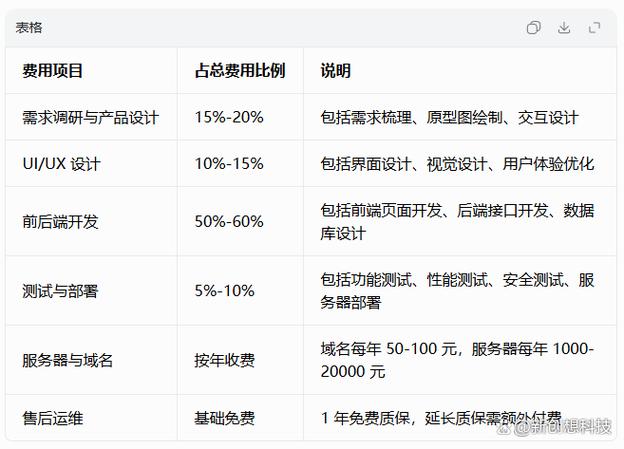
Task: Click the 50%-60% cell
Action: pos(240,221)
